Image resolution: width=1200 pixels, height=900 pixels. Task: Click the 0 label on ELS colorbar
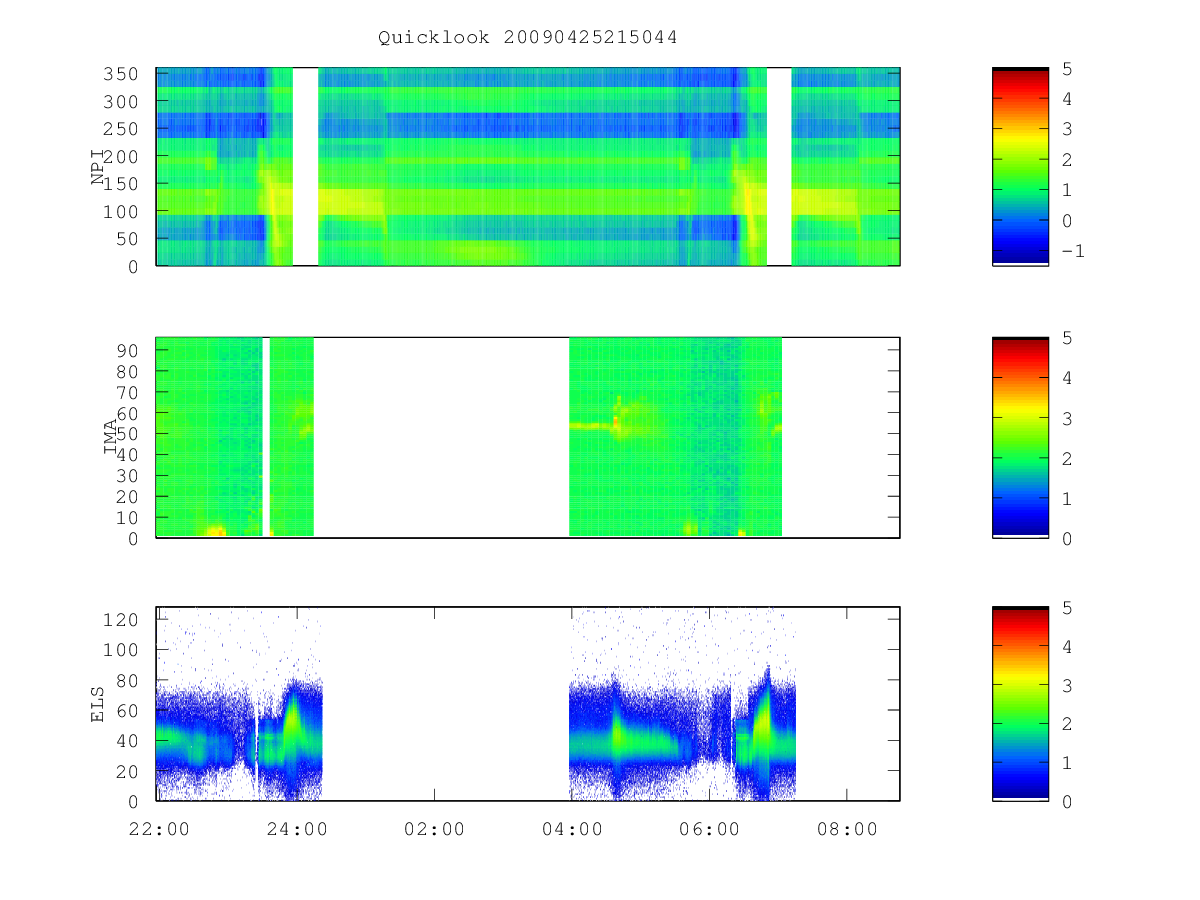tap(1067, 801)
